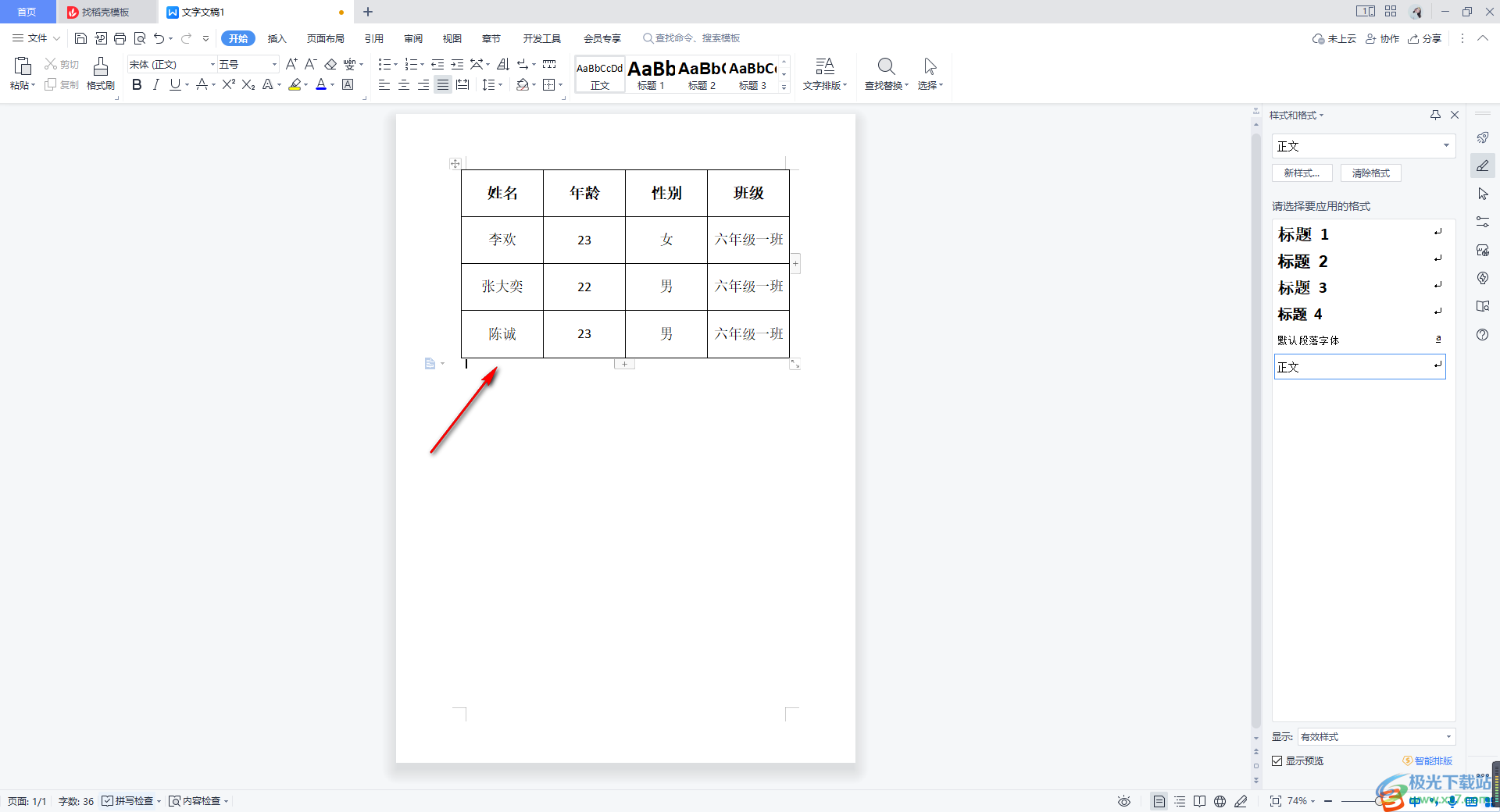Click Clear Format (清除格式) button
The height and width of the screenshot is (812, 1500).
click(x=1371, y=173)
